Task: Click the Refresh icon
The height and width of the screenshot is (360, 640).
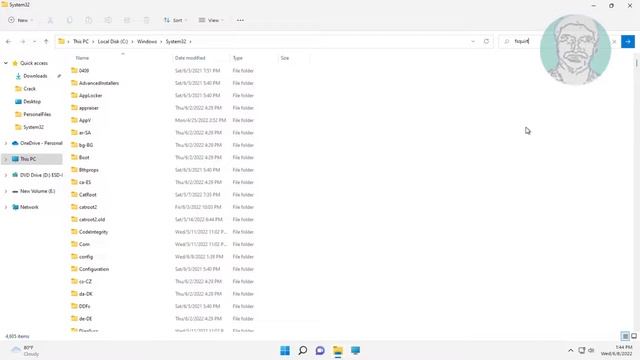Action: 486,42
